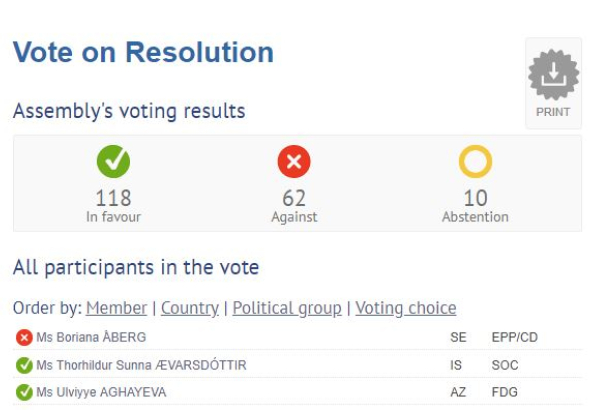Image resolution: width=590 pixels, height=410 pixels.
Task: Order participants by Member
Action: pyautogui.click(x=116, y=308)
